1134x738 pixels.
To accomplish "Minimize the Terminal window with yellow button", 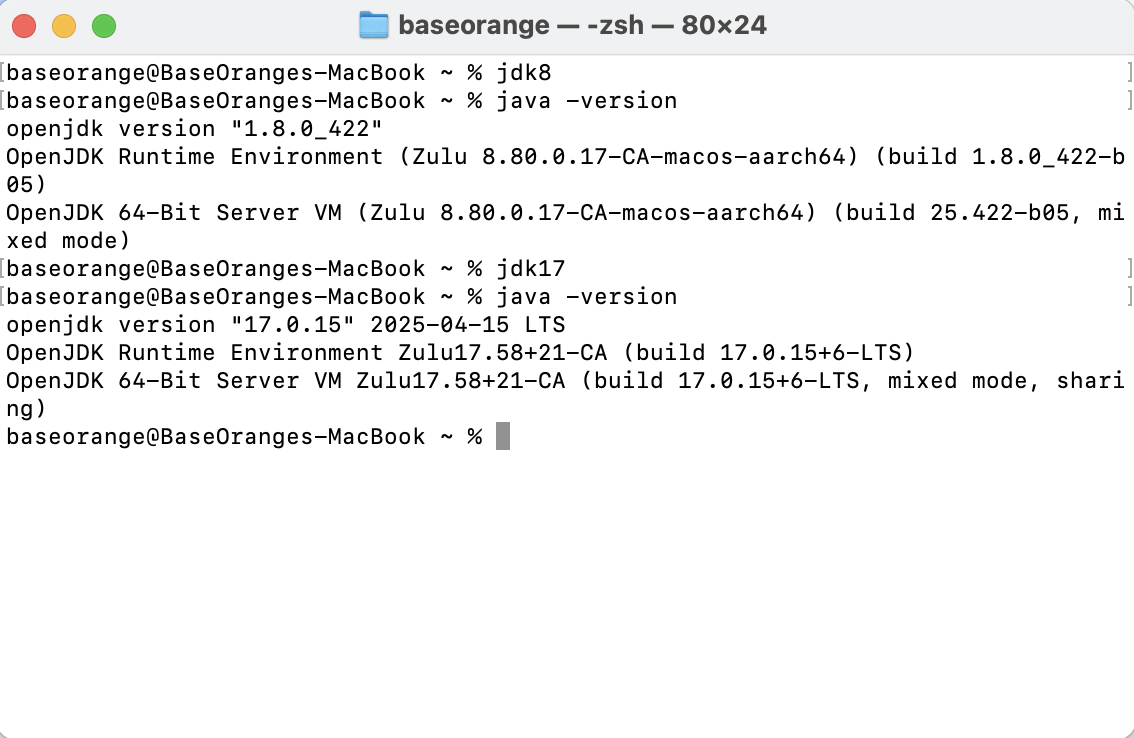I will pos(64,26).
